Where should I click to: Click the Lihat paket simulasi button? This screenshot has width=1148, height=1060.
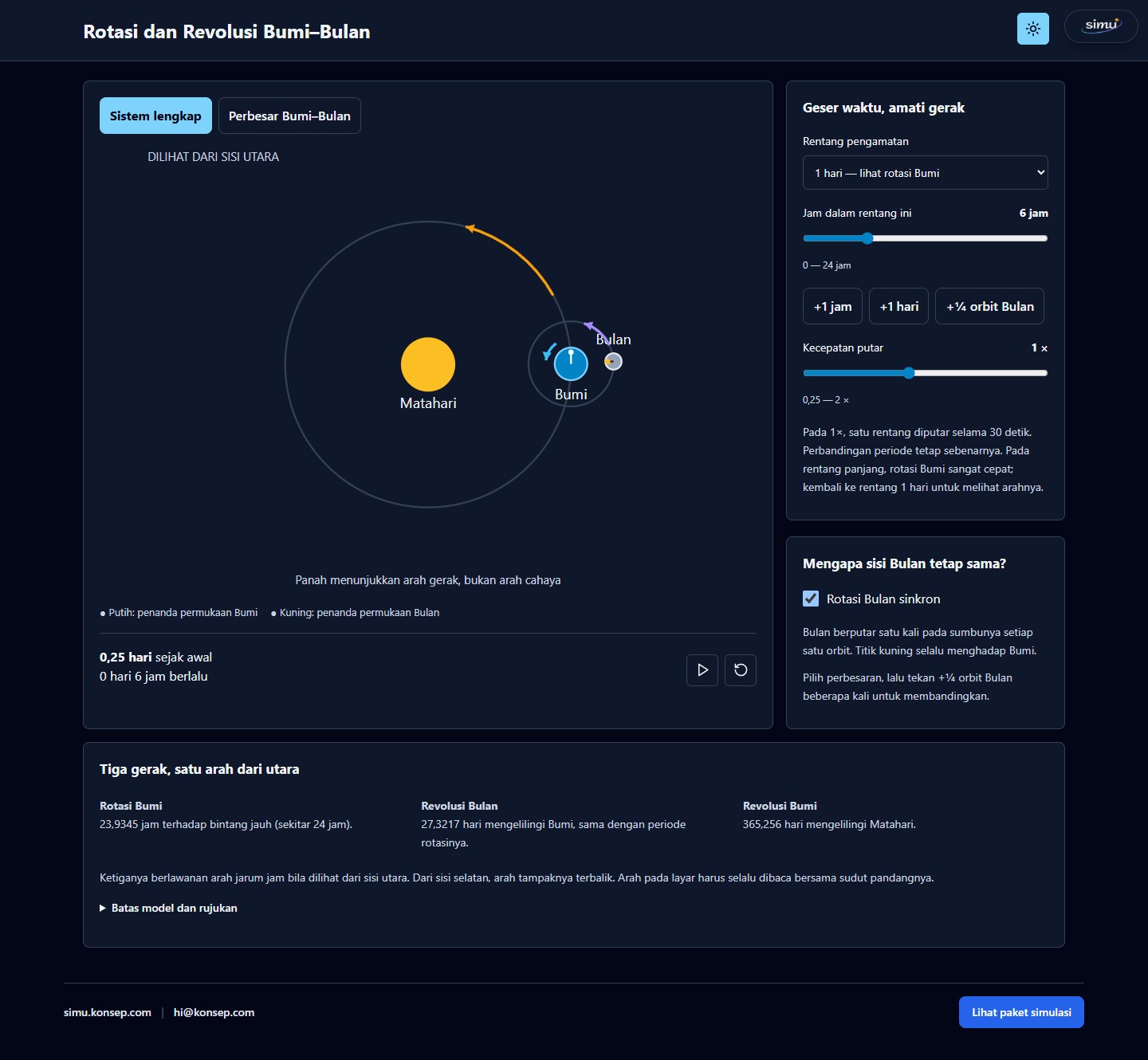1021,1012
